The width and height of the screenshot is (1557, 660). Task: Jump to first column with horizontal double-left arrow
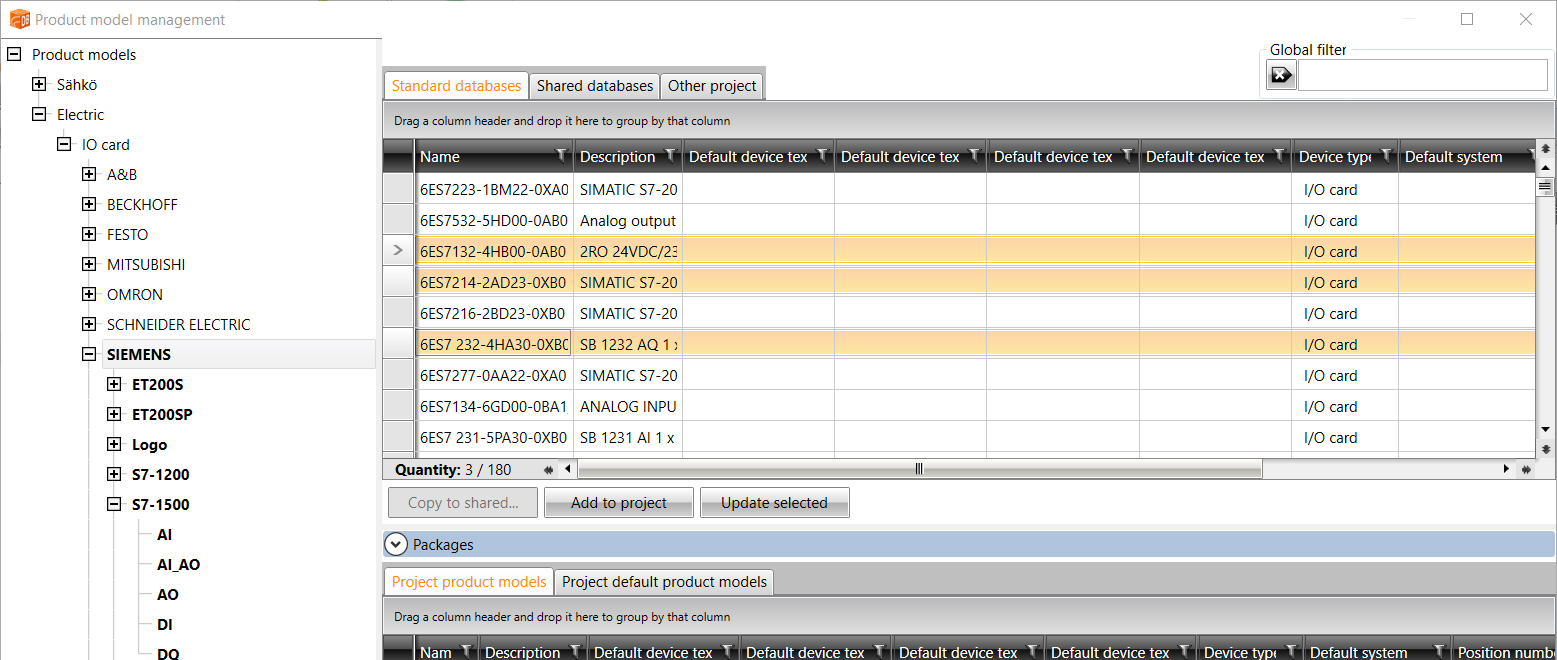coord(548,469)
